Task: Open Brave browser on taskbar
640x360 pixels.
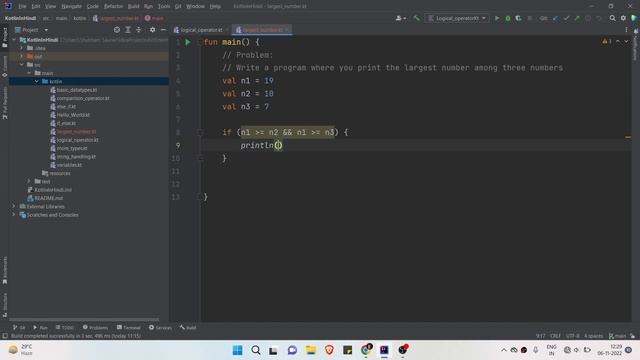Action: pos(329,350)
